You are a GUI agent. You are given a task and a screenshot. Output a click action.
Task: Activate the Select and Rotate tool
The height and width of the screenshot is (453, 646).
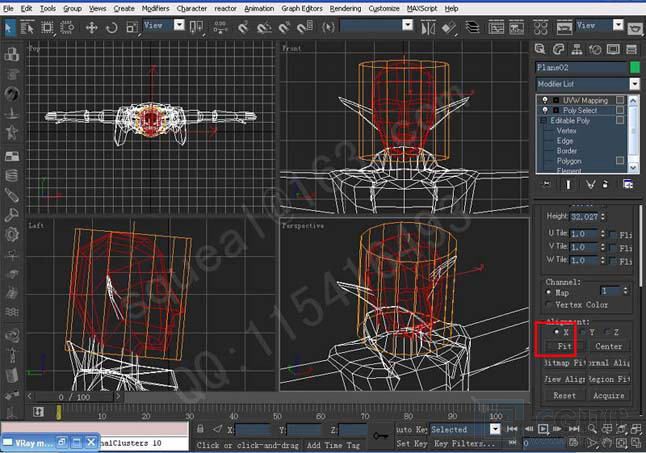pyautogui.click(x=112, y=28)
